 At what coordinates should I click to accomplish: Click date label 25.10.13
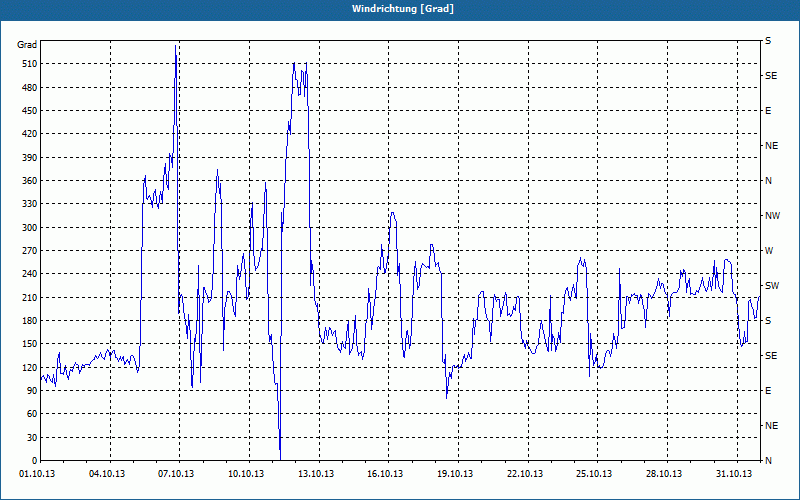[594, 474]
